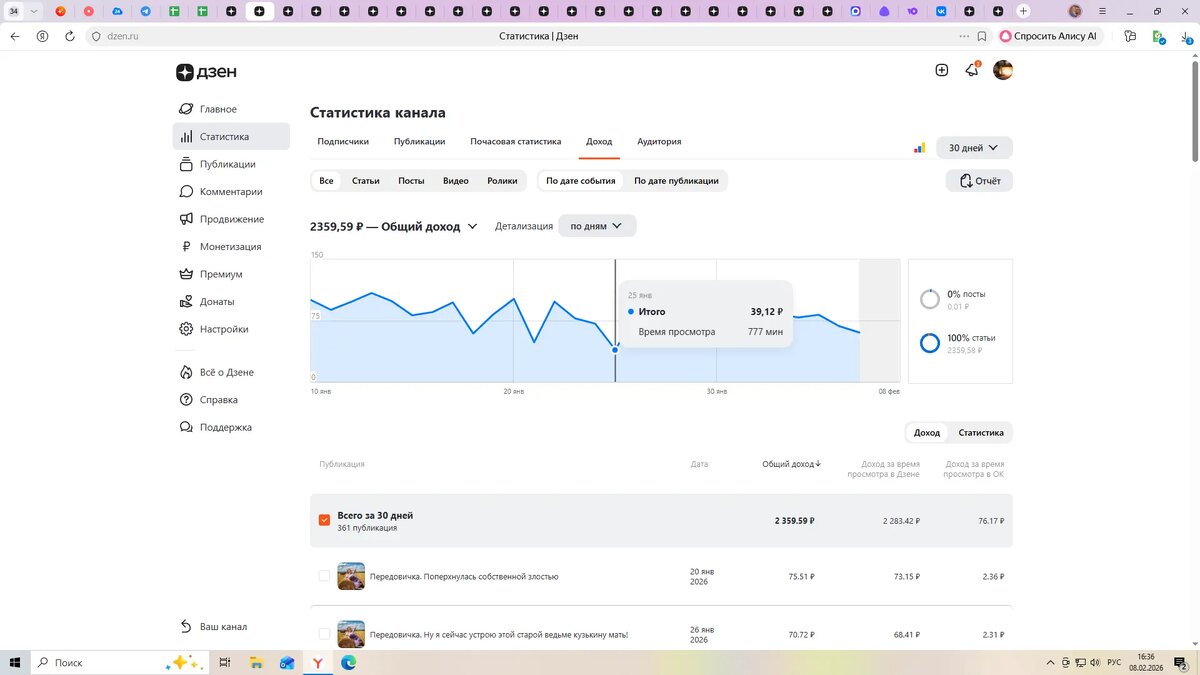Click the Дзен logo
This screenshot has width=1200, height=675.
pos(206,72)
